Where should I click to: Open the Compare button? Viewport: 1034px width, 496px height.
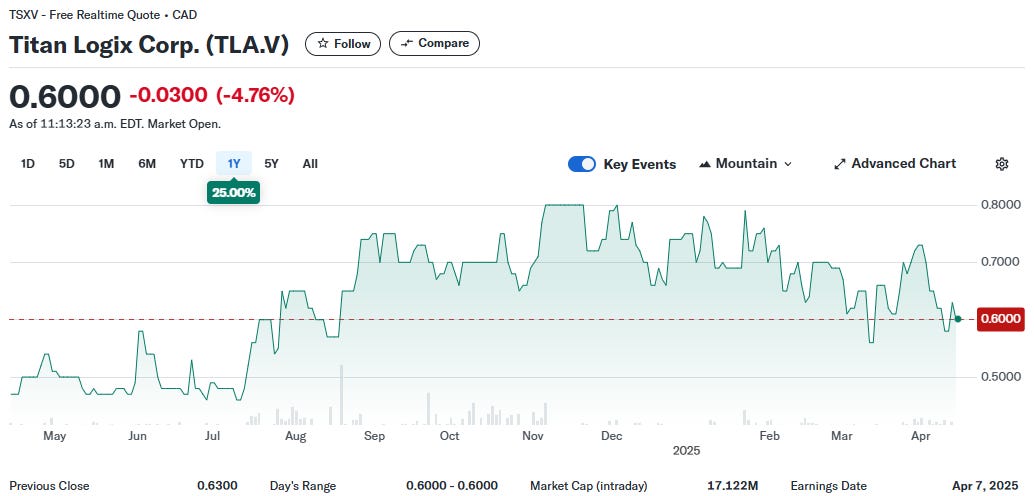tap(435, 44)
